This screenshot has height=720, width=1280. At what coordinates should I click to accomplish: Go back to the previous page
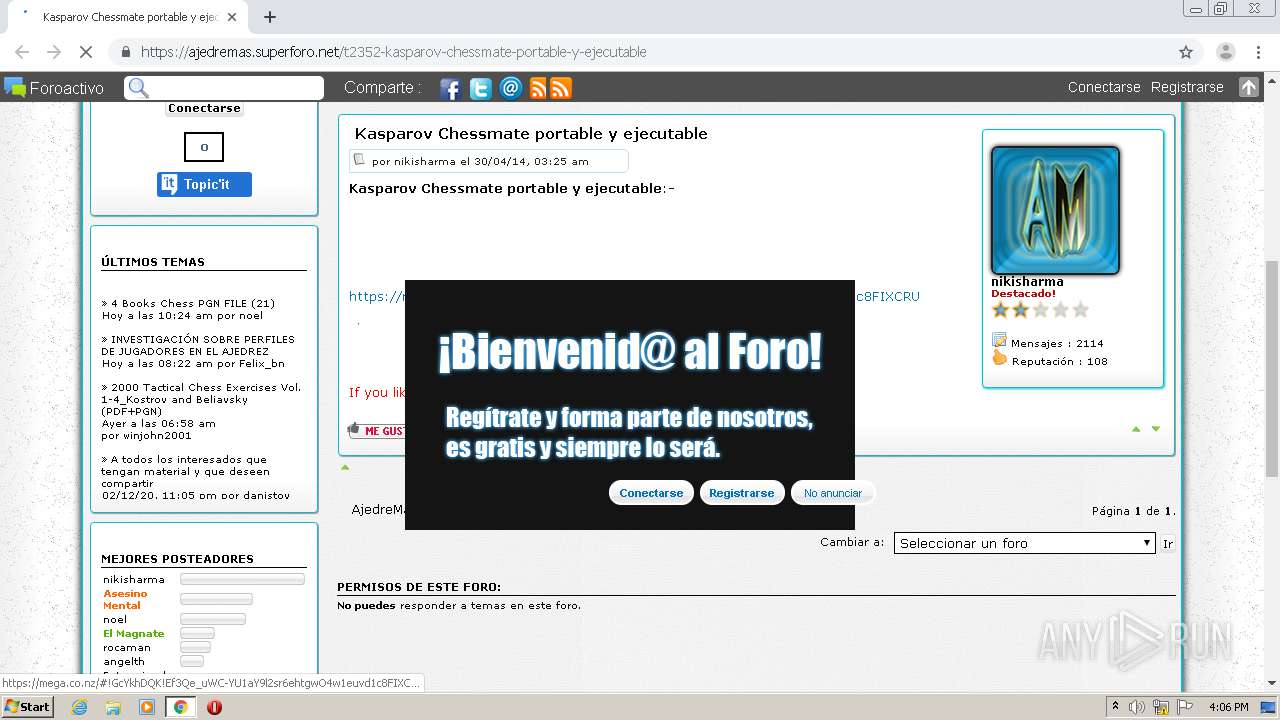pyautogui.click(x=22, y=52)
